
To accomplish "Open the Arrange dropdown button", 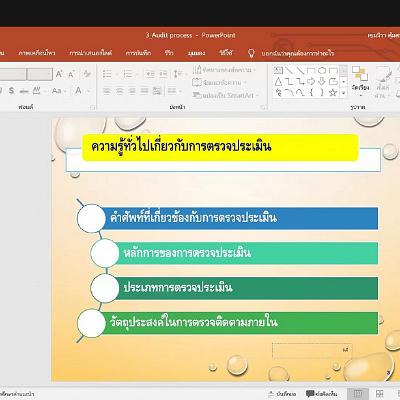I will [360, 81].
